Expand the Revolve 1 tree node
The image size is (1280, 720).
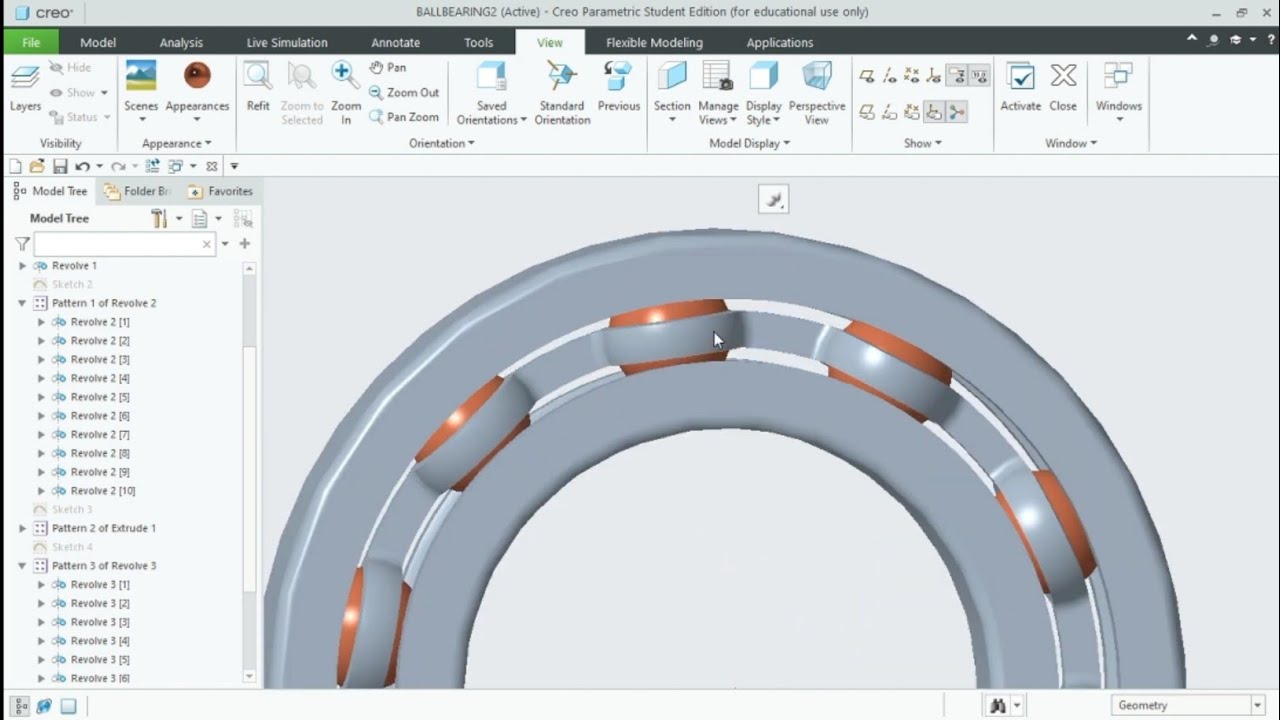point(22,266)
